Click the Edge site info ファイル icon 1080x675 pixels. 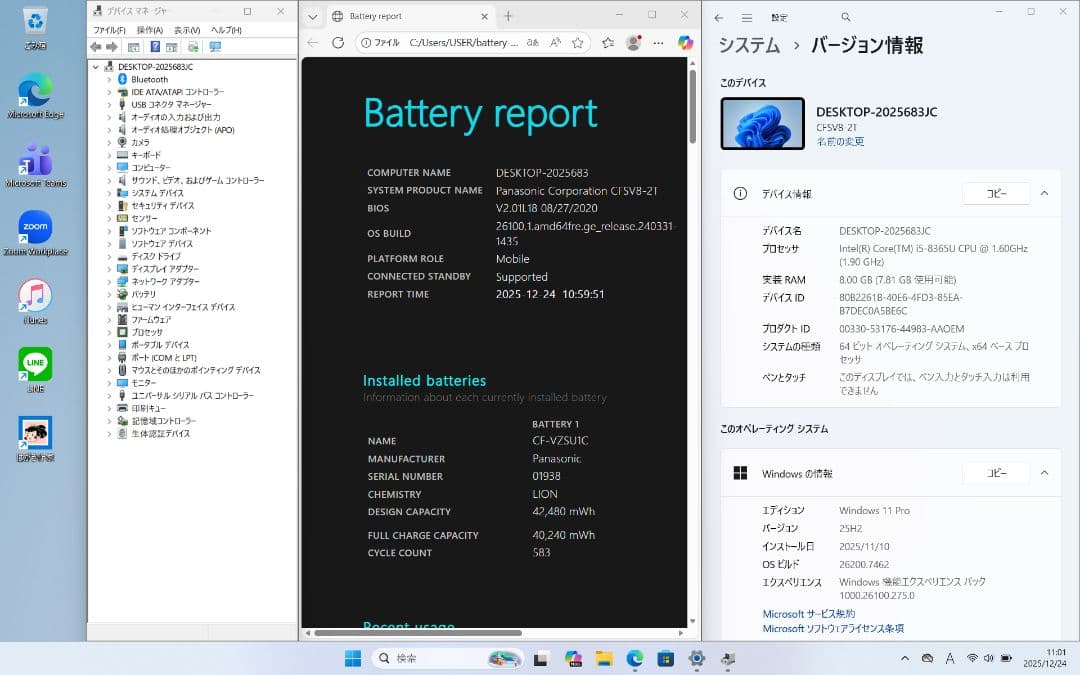[x=380, y=43]
